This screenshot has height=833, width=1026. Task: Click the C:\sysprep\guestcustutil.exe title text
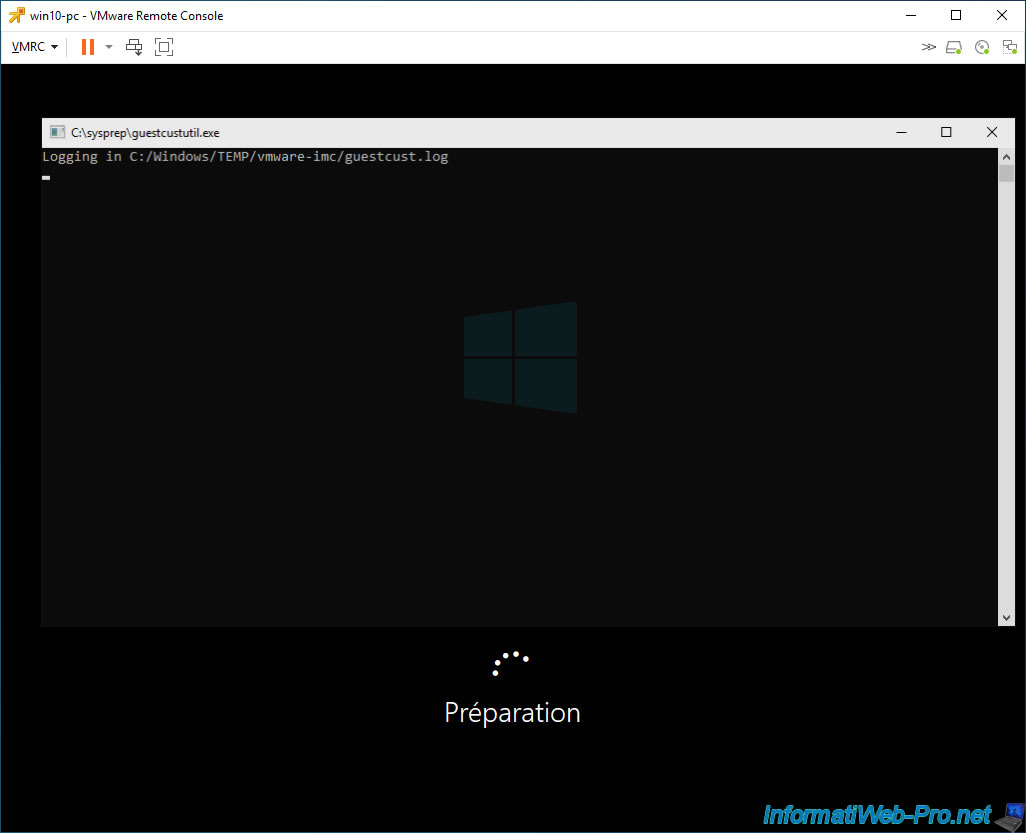tap(145, 133)
